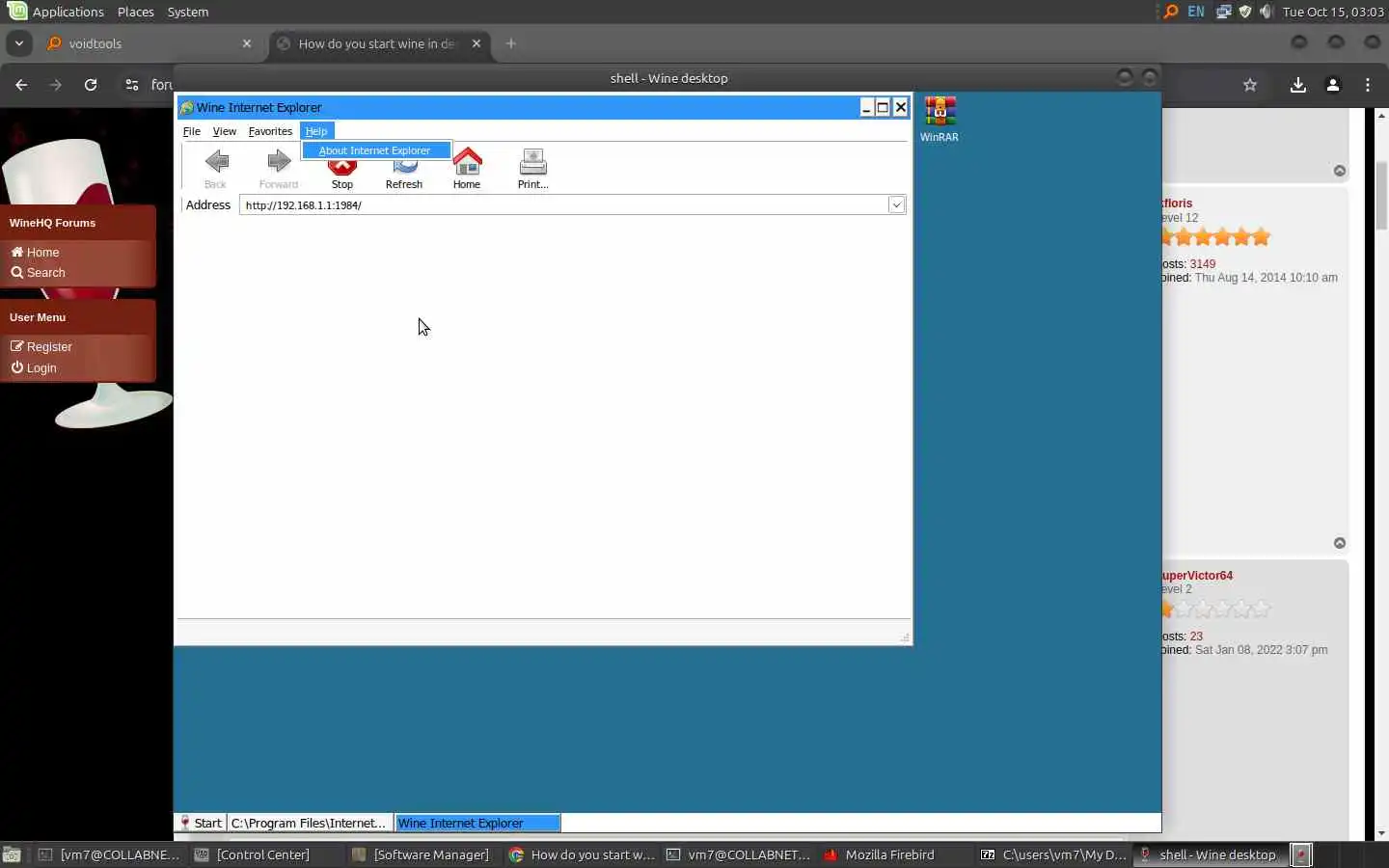1389x868 pixels.
Task: Bookmark this page with the star icon
Action: (1250, 85)
